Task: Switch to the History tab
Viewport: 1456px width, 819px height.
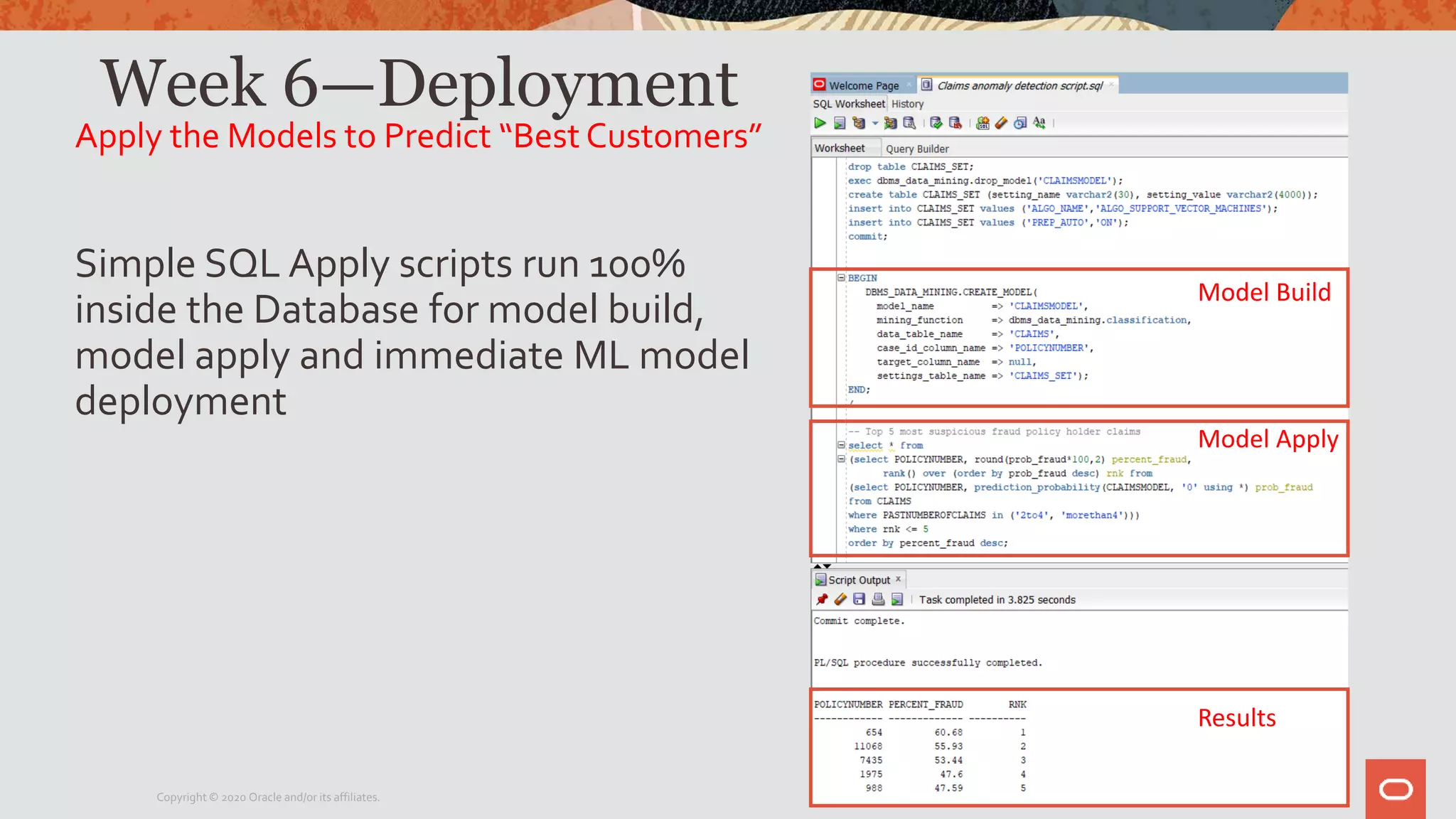Action: pyautogui.click(x=907, y=104)
